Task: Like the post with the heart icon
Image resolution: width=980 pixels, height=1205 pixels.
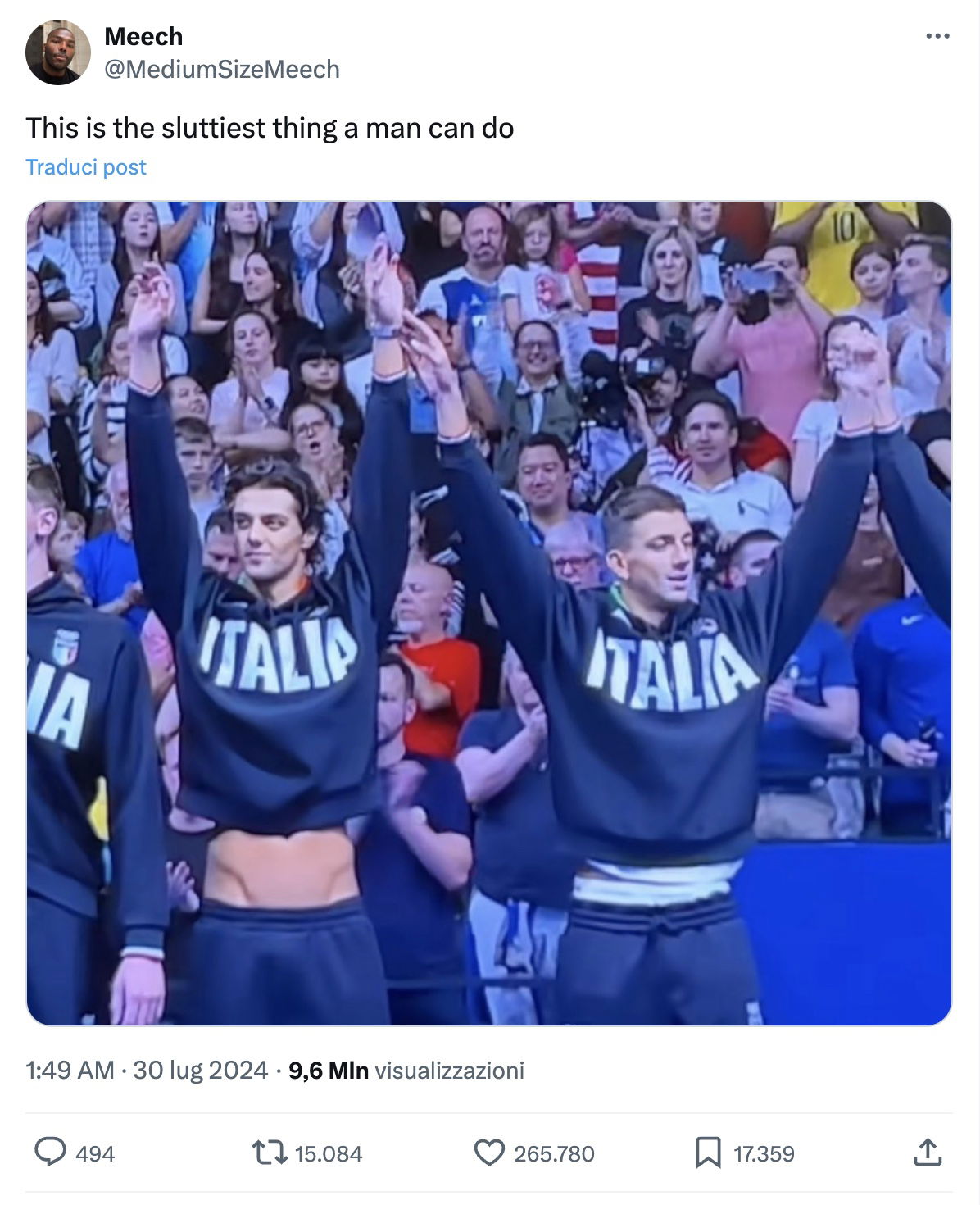Action: 489,1153
